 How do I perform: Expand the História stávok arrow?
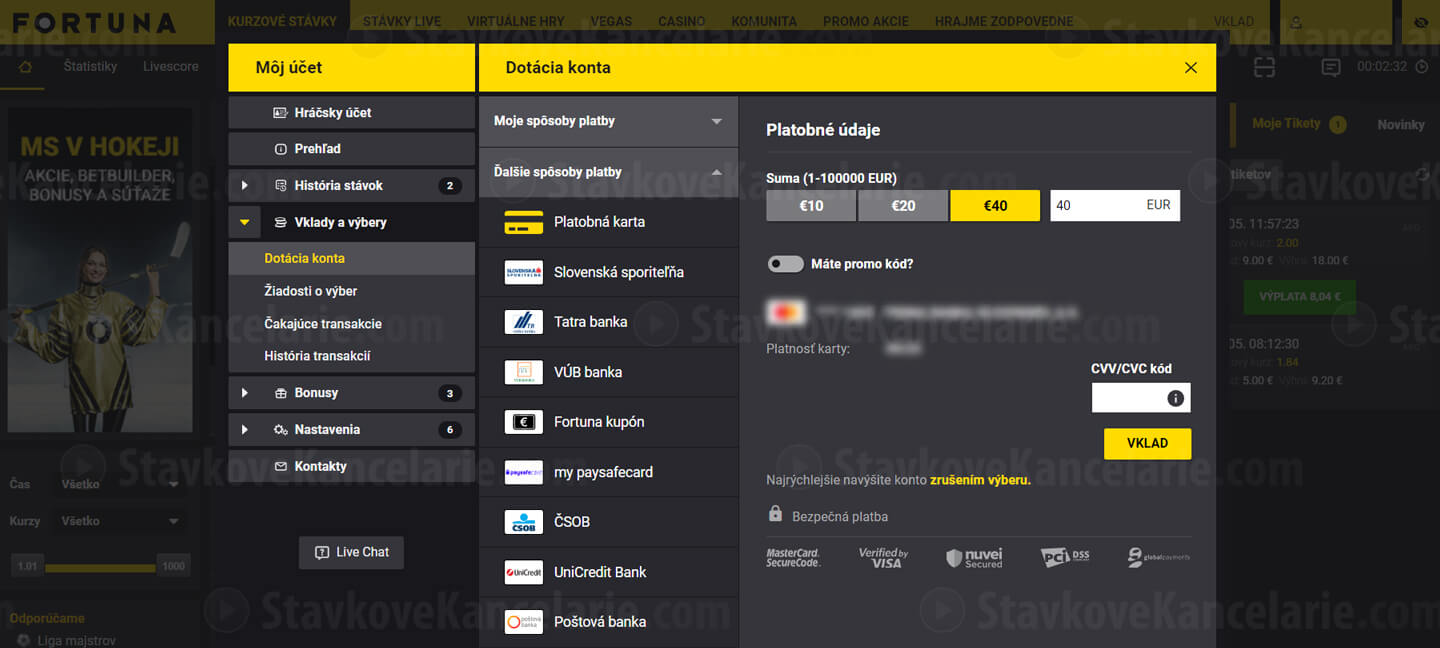[244, 185]
